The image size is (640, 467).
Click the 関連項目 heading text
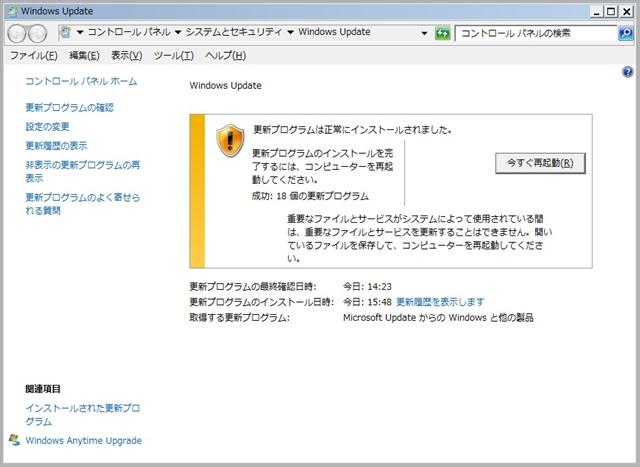43,389
